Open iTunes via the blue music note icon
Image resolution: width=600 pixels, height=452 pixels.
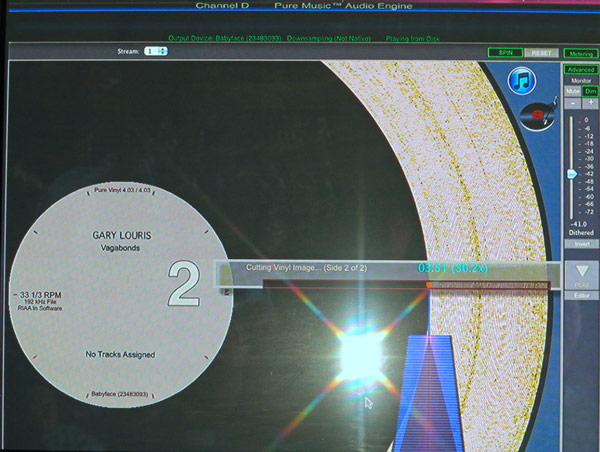pos(522,81)
